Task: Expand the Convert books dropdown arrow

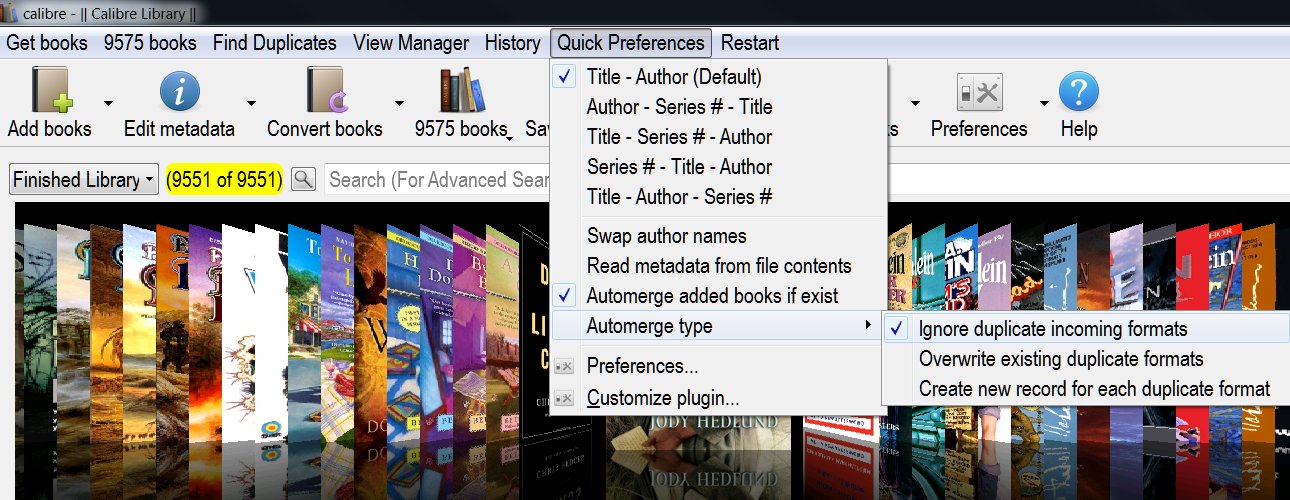Action: click(399, 102)
